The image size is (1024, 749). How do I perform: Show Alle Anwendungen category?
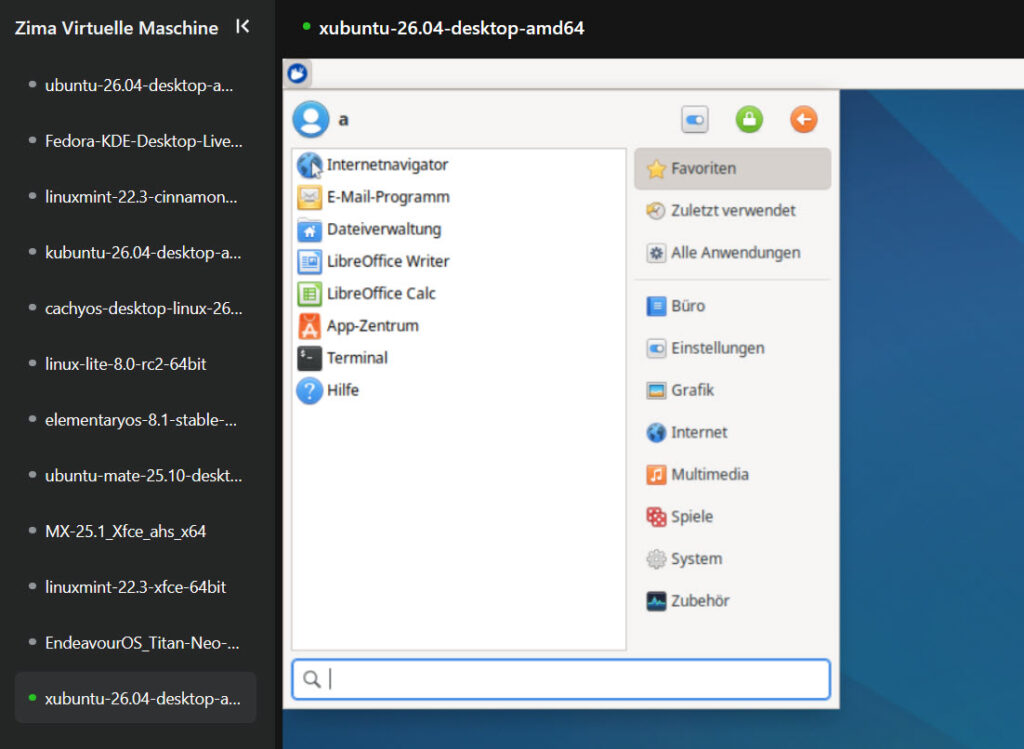(x=732, y=253)
